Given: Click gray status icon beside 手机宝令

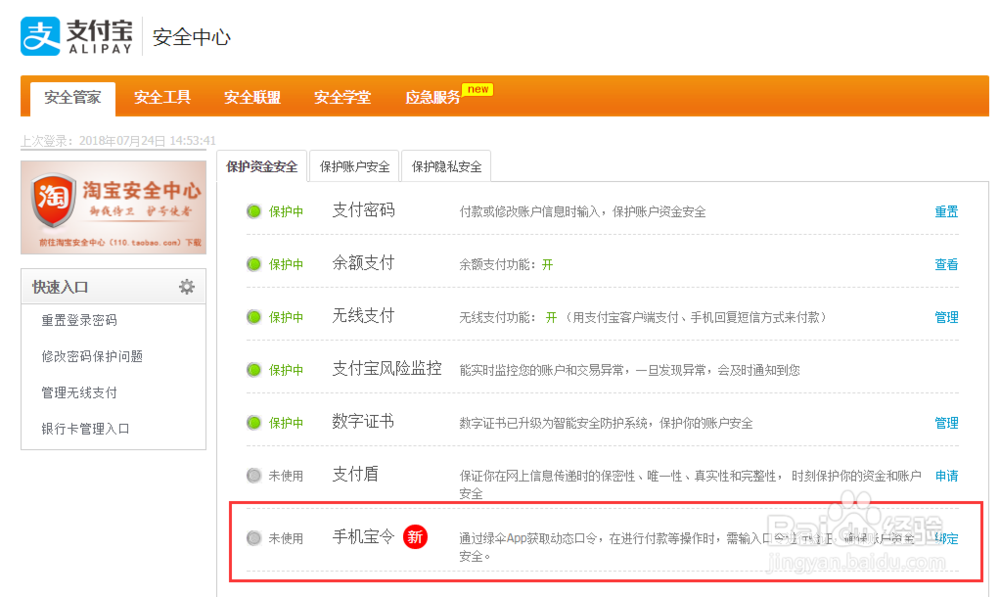Looking at the screenshot, I should click(254, 538).
